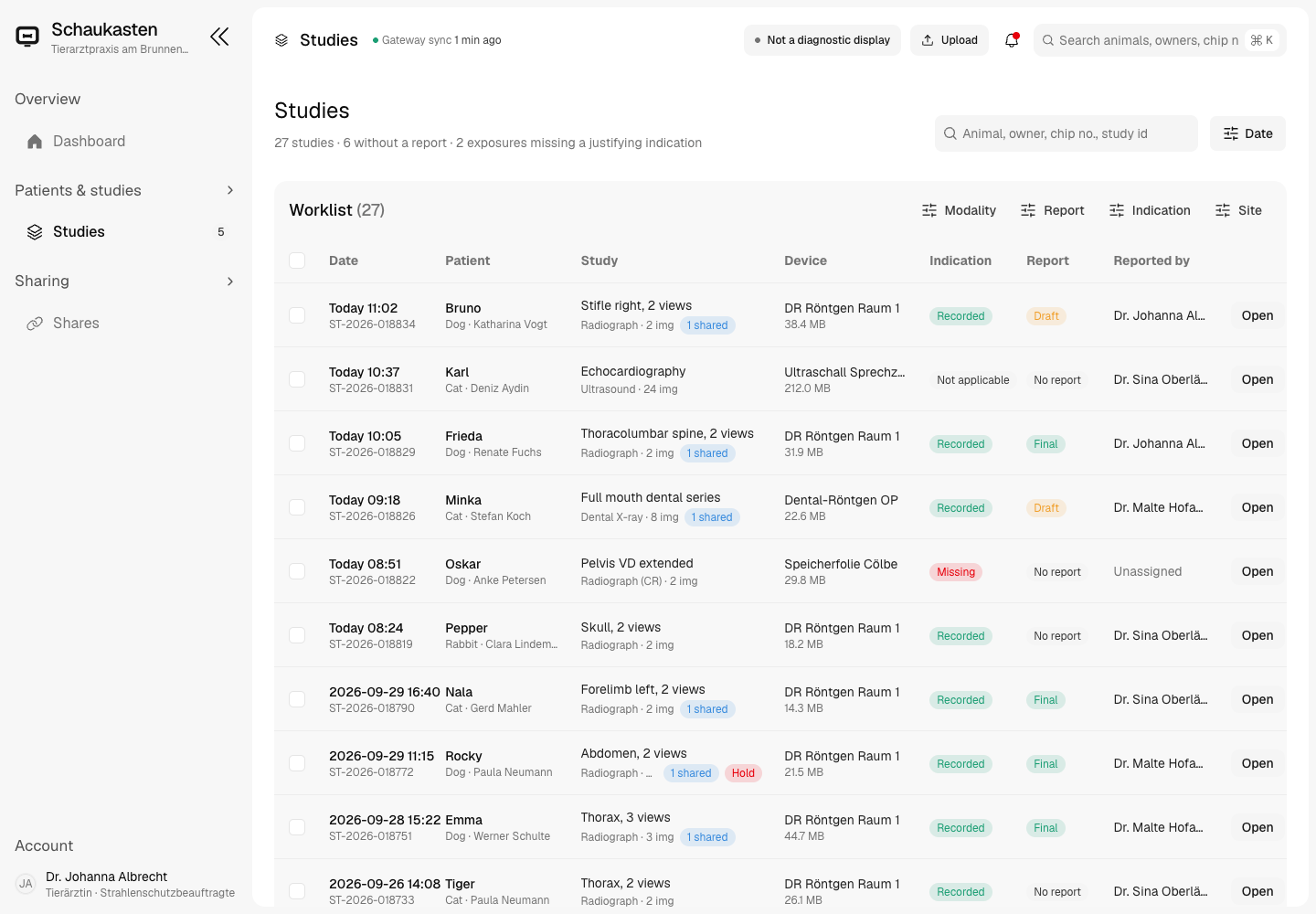Click the upload arrow icon

tap(928, 40)
